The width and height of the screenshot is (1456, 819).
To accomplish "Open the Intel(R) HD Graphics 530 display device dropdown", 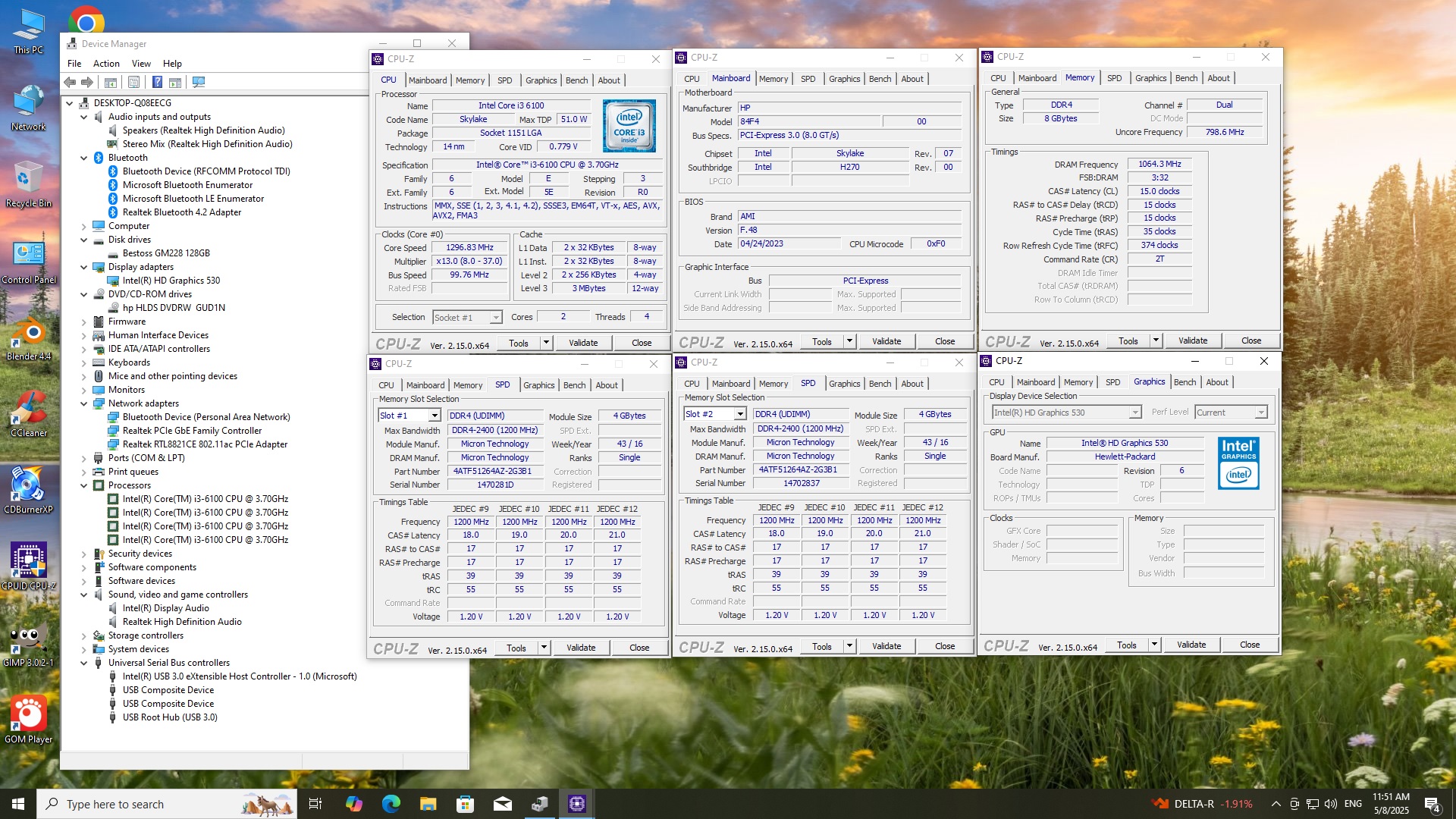I will tap(1135, 413).
